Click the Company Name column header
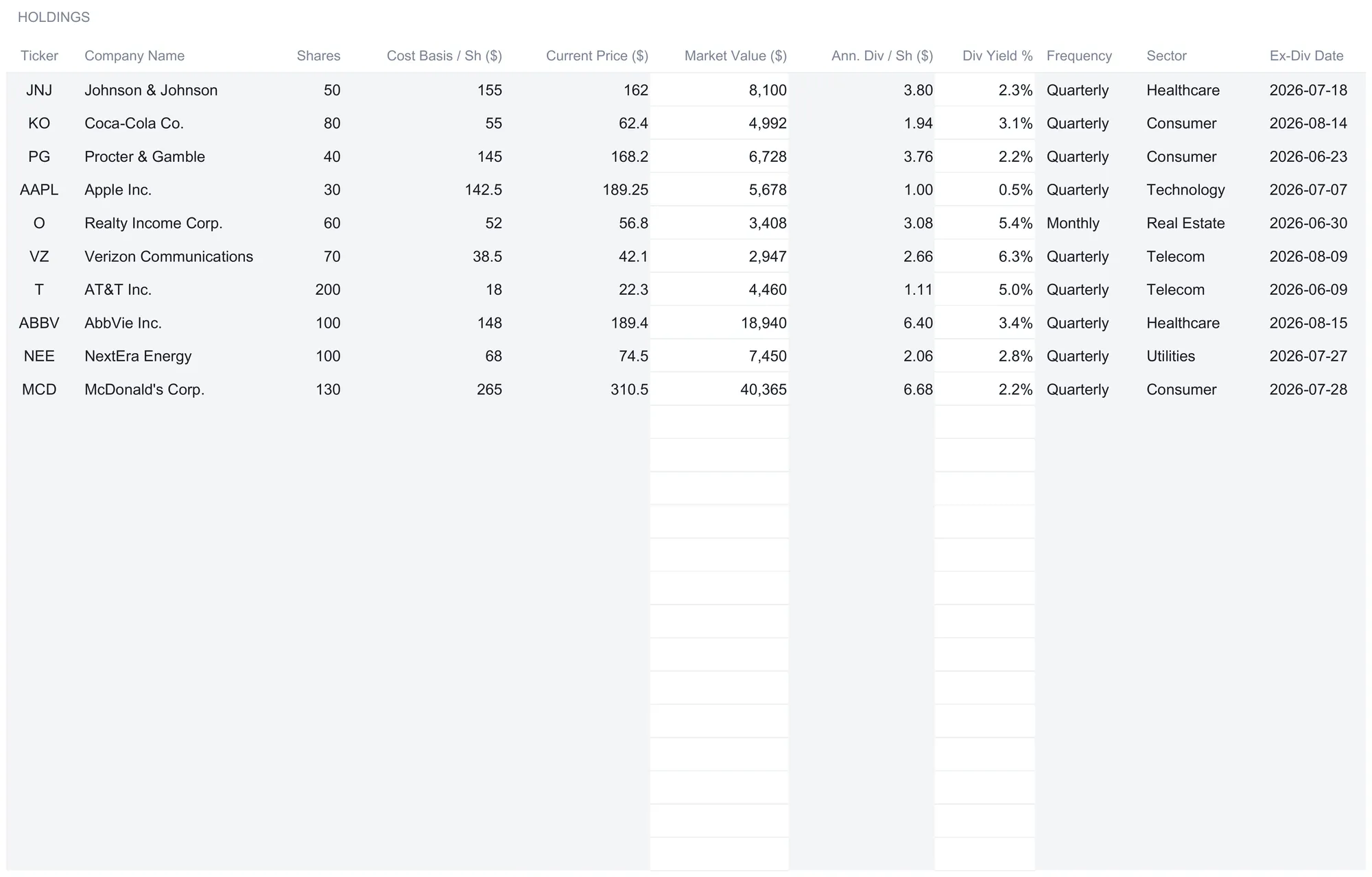1372x877 pixels. click(134, 56)
